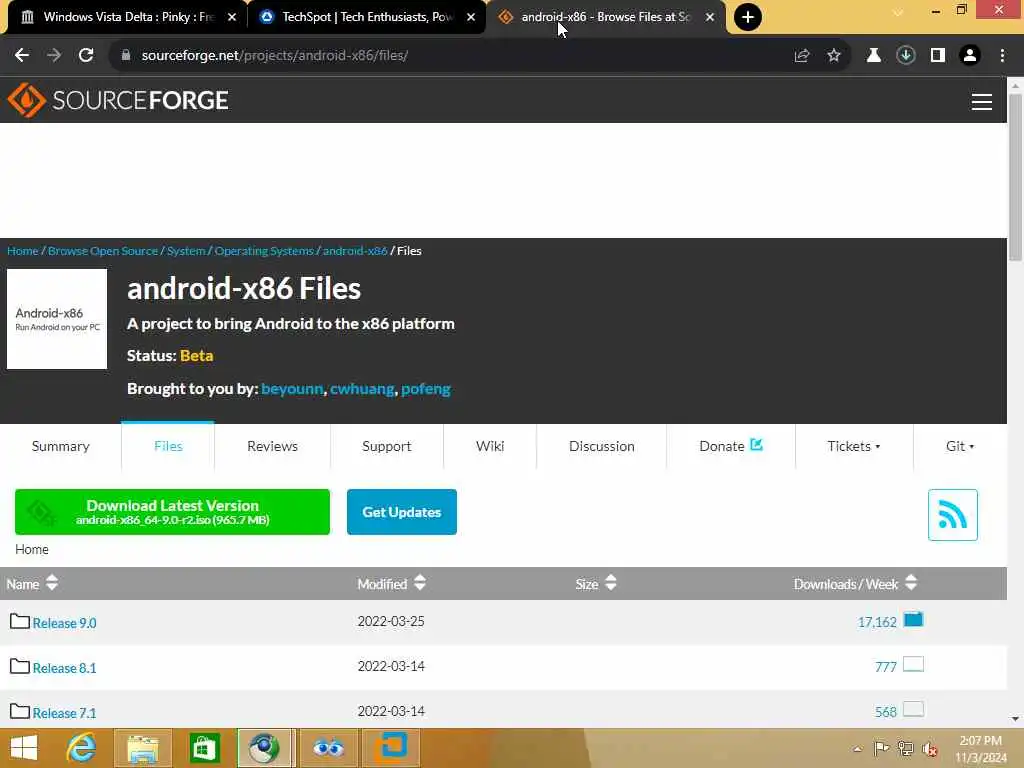Select the Files tab
The height and width of the screenshot is (768, 1024).
coord(168,446)
